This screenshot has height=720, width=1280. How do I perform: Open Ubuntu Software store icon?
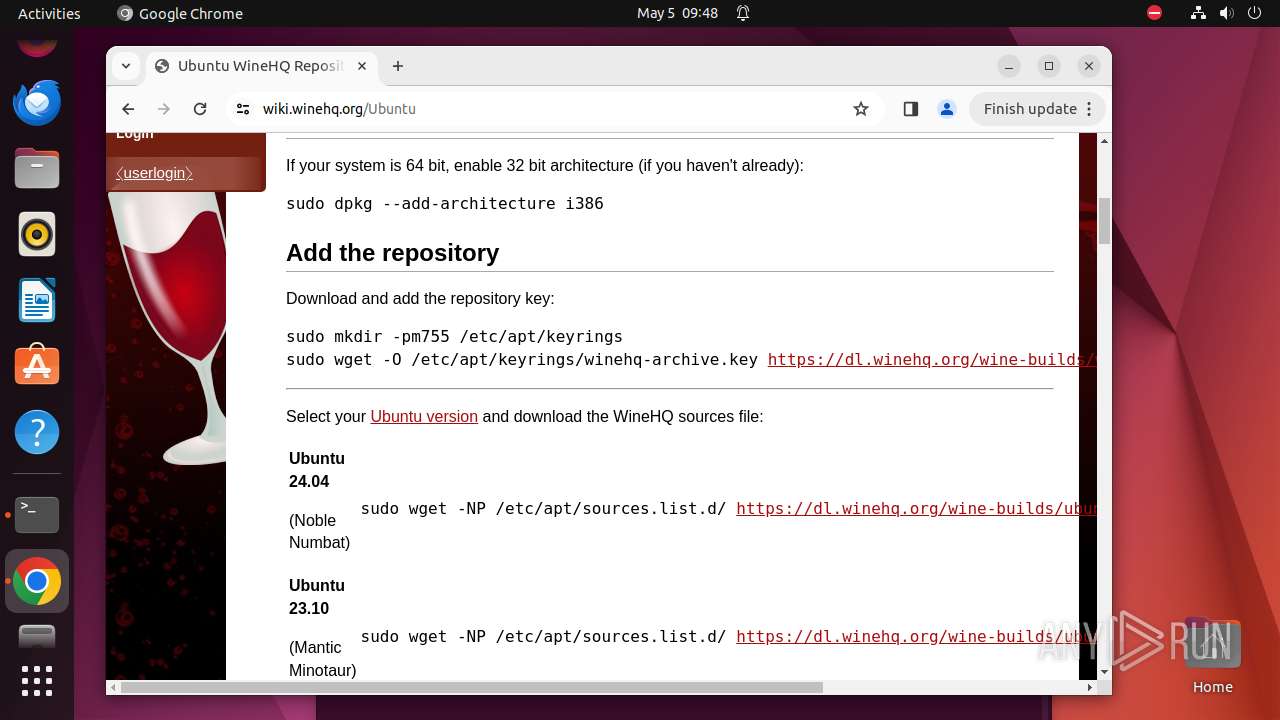click(x=37, y=367)
